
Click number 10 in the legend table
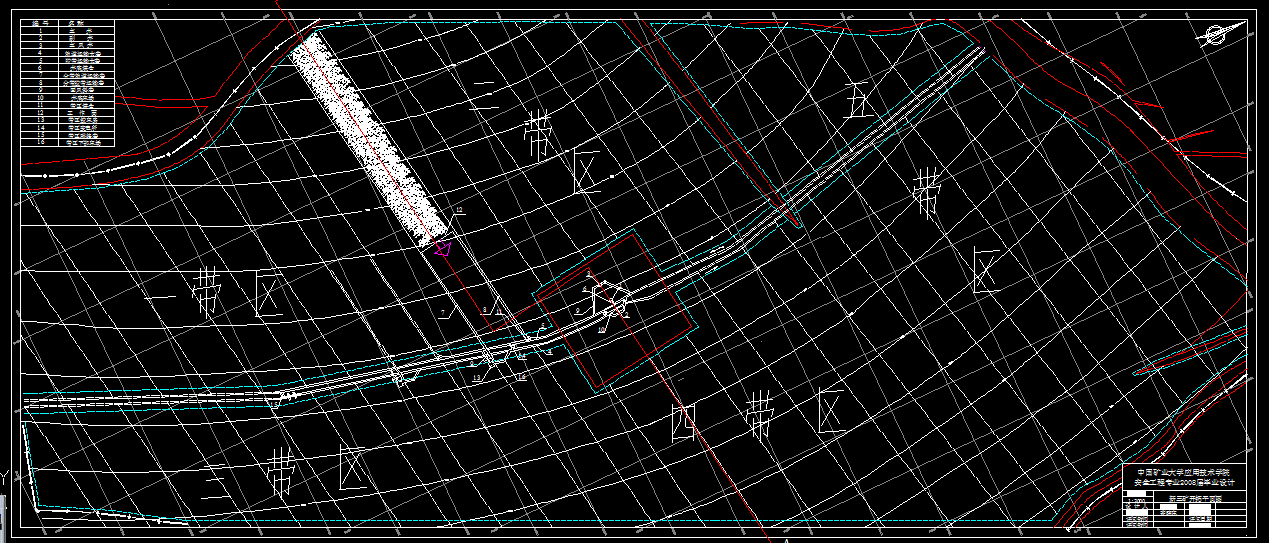pyautogui.click(x=40, y=98)
